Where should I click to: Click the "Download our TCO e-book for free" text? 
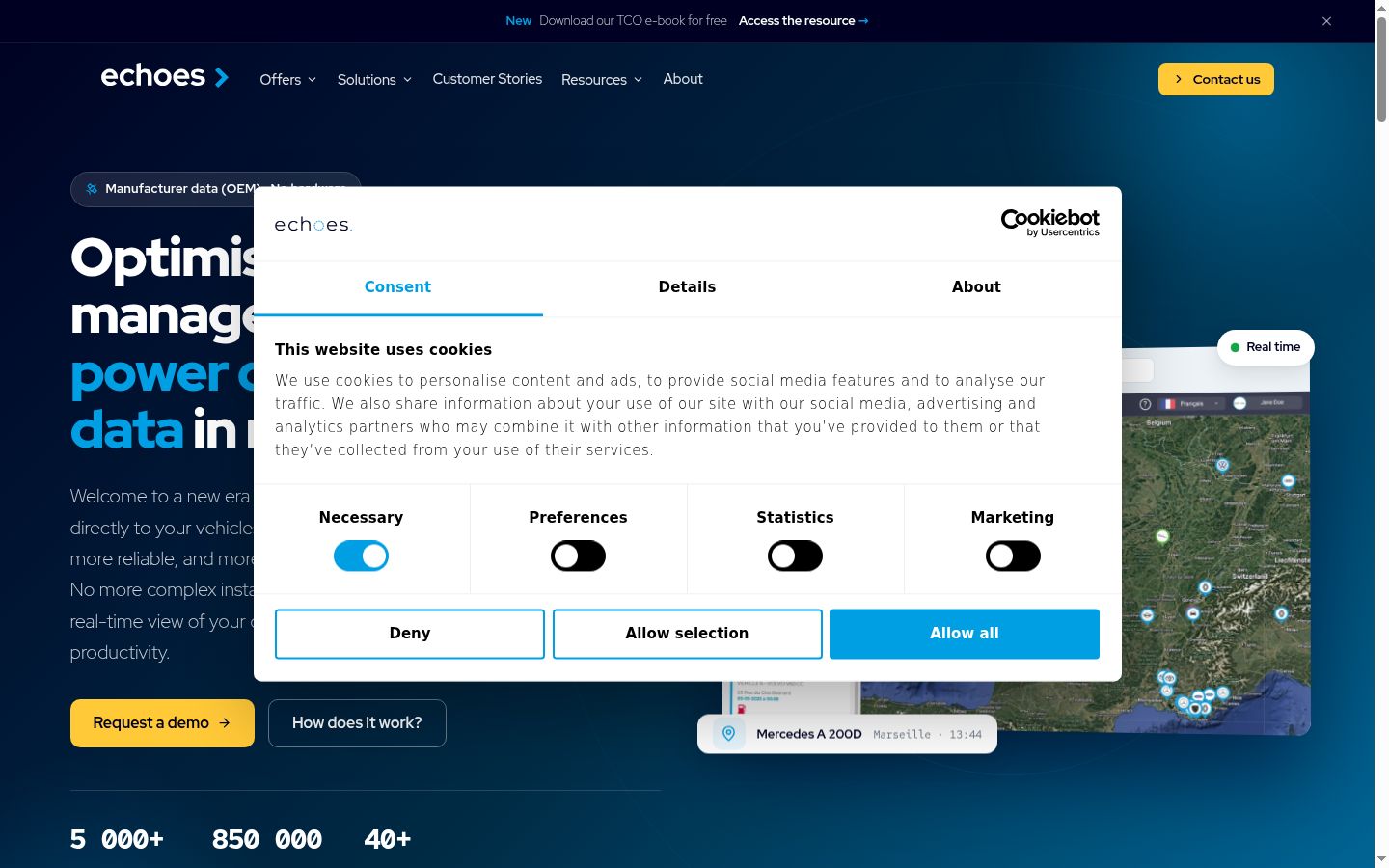pos(633,21)
